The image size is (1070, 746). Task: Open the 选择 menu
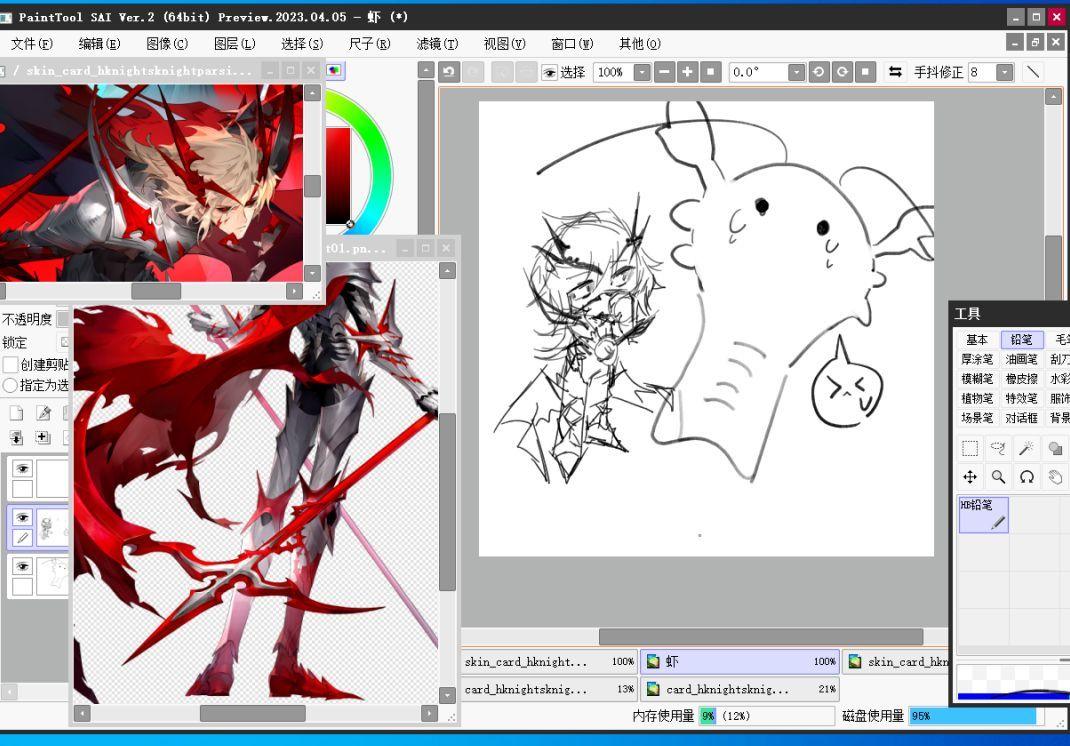pos(302,44)
